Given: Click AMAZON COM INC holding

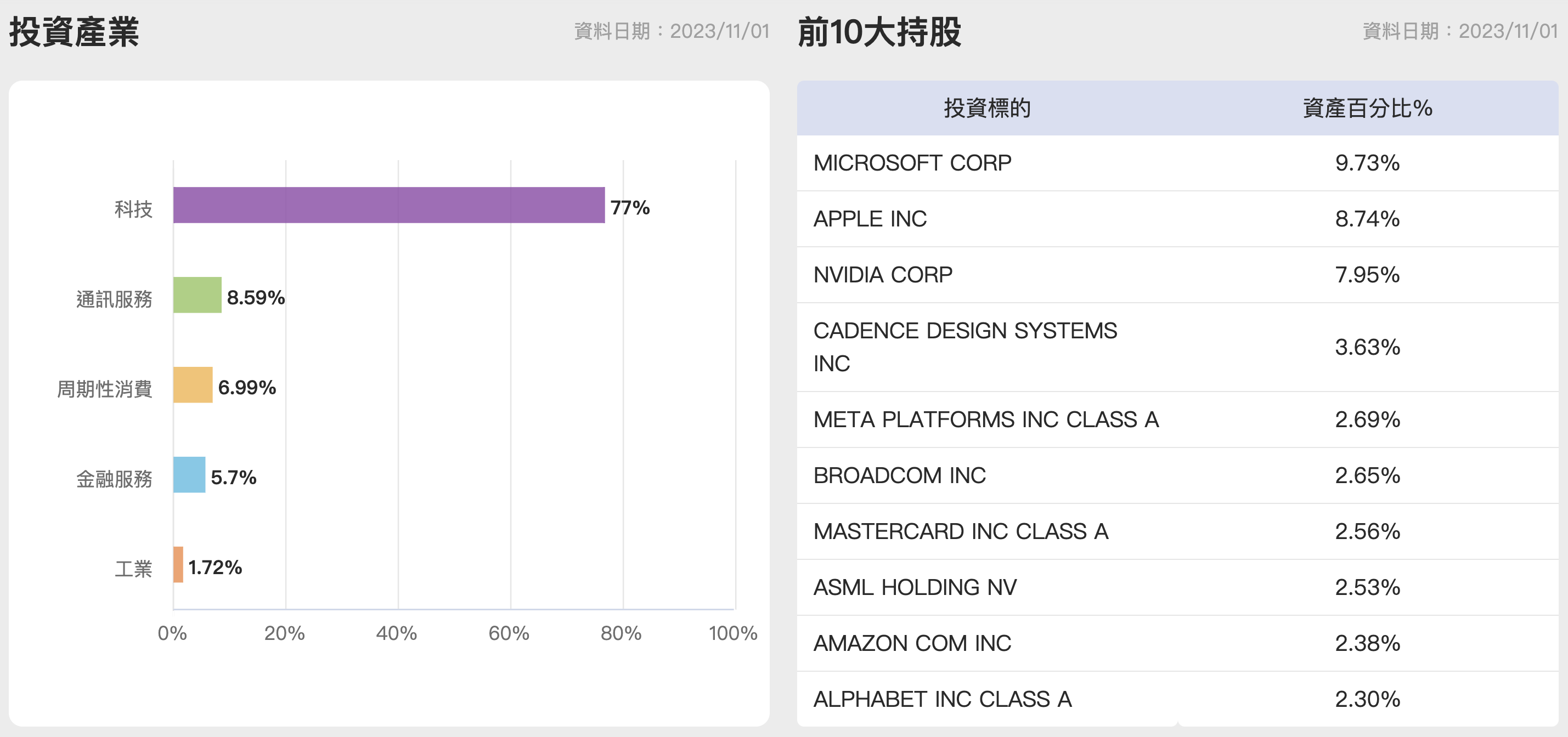Looking at the screenshot, I should click(912, 644).
